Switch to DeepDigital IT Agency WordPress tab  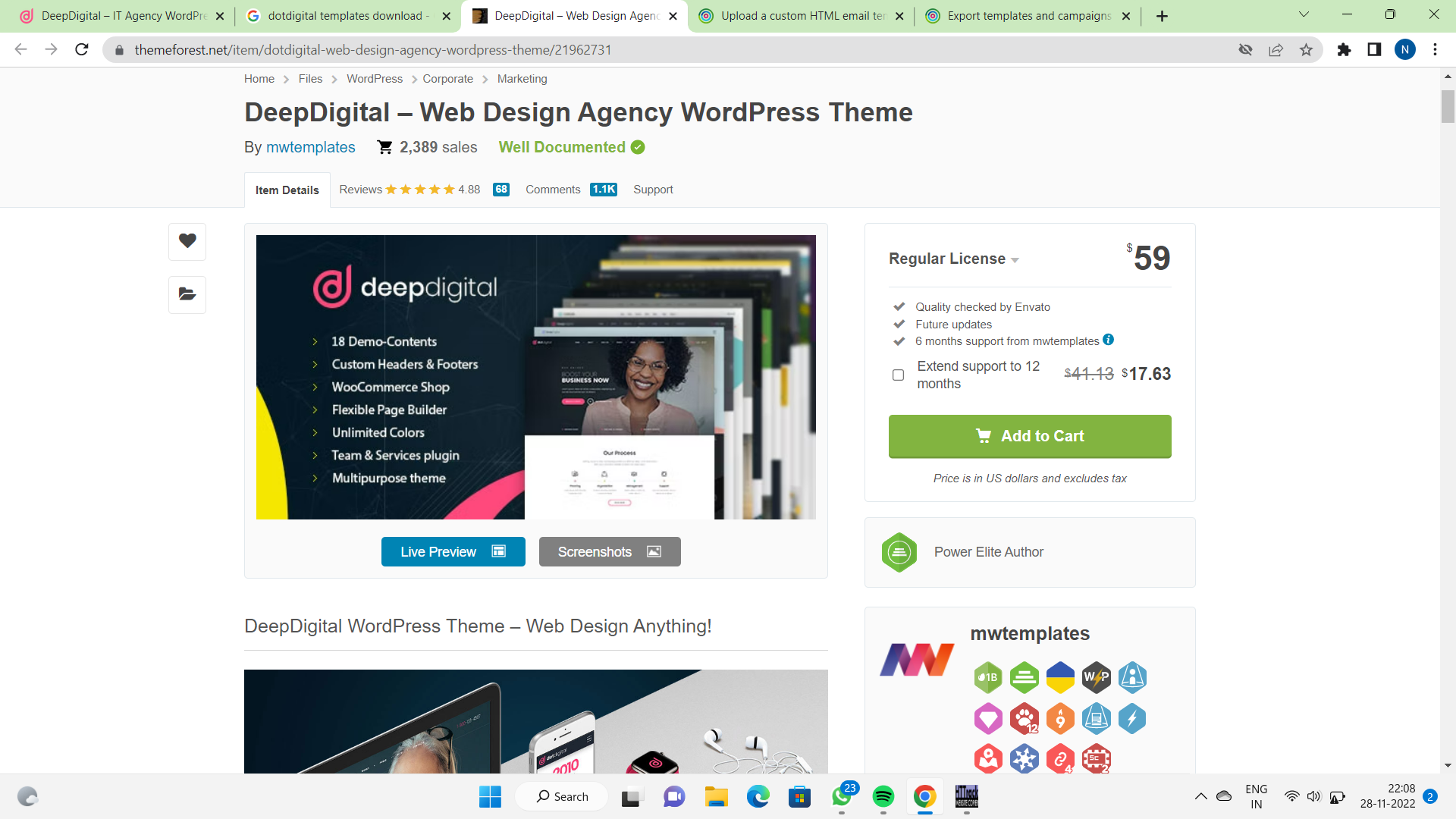(x=121, y=16)
